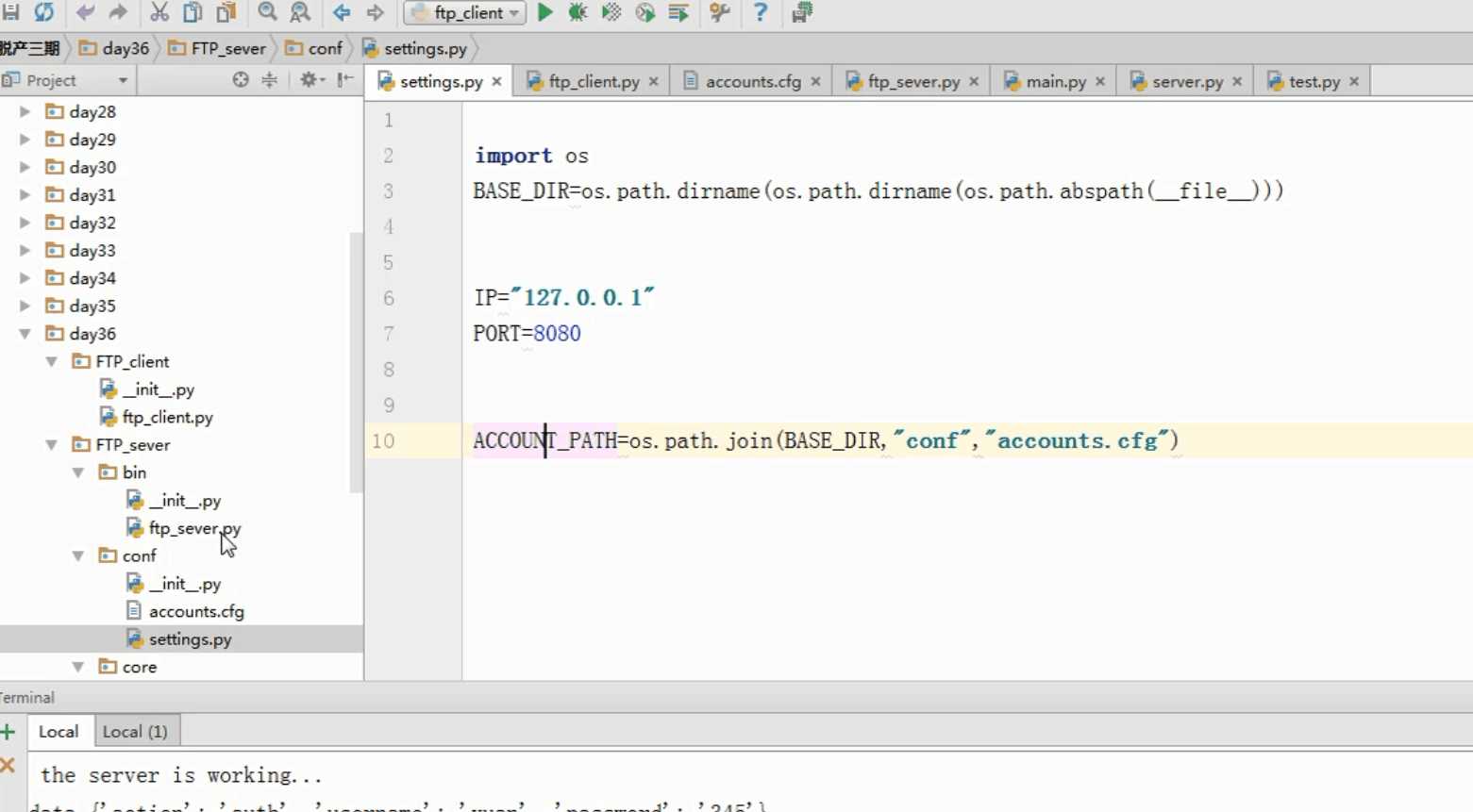Screen dimensions: 1473x812
Task: Expand the day33 folder
Action: 25,250
